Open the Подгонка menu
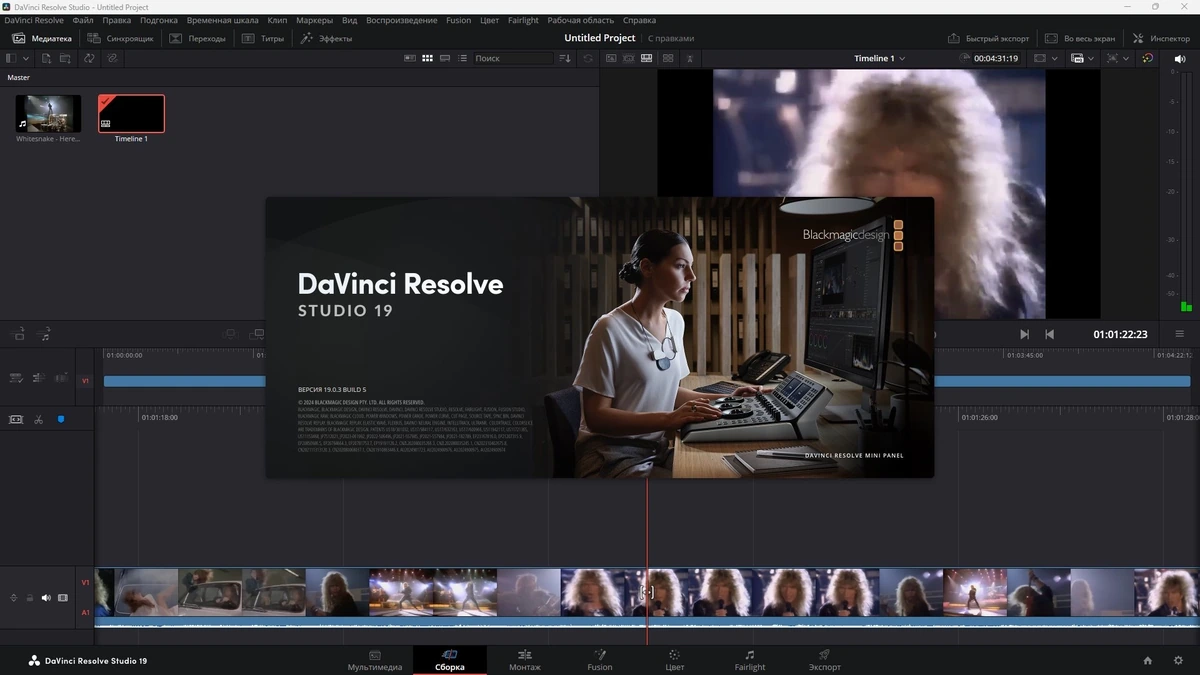Image resolution: width=1200 pixels, height=675 pixels. (159, 20)
